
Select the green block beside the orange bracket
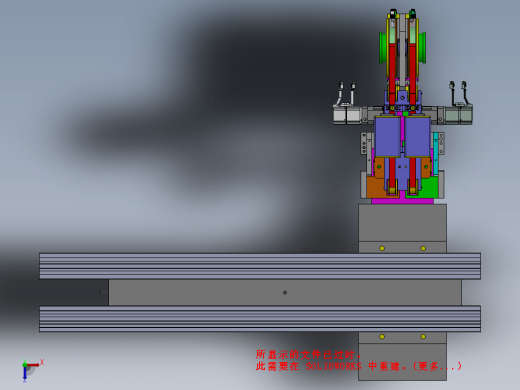pyautogui.click(x=430, y=189)
